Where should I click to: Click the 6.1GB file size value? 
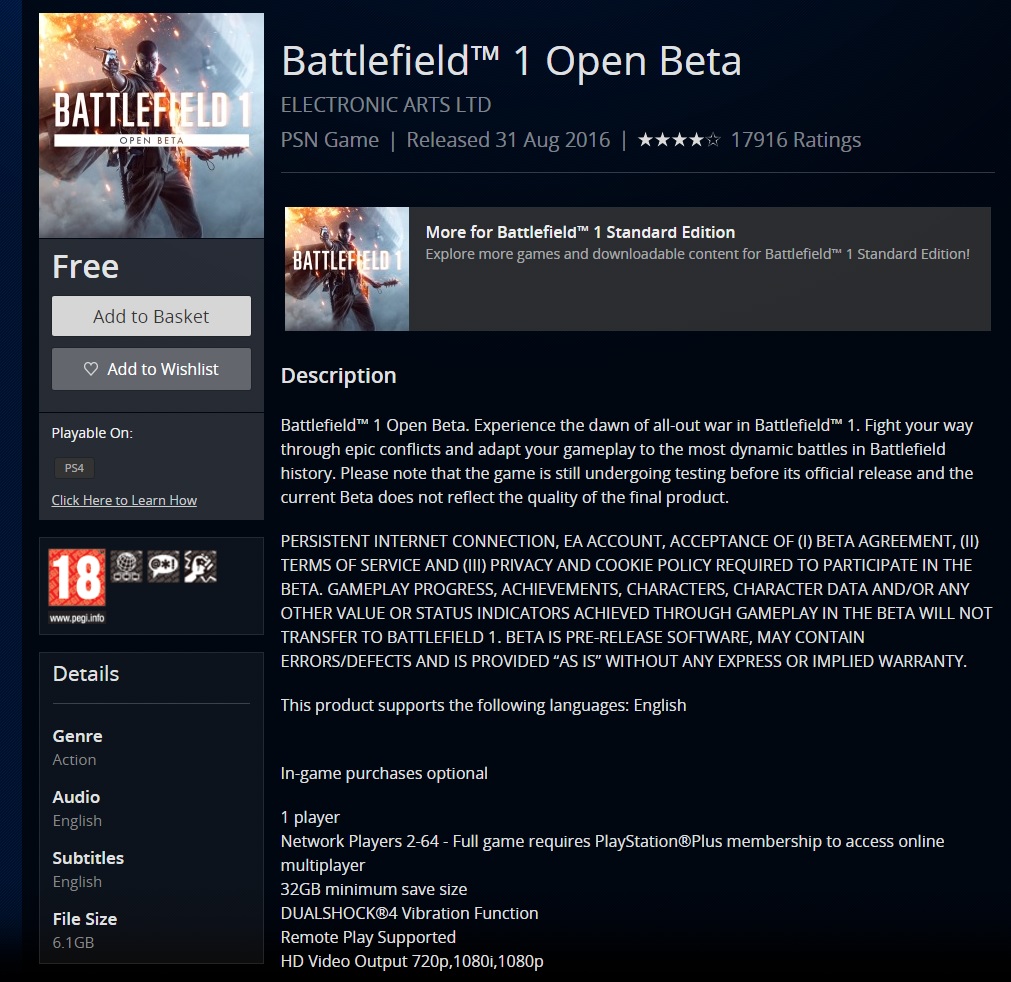click(74, 943)
